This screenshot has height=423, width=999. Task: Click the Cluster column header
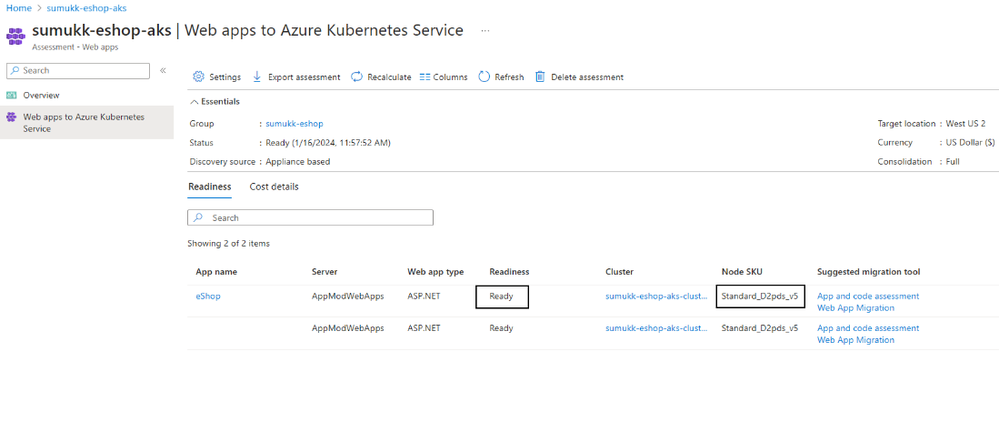[619, 272]
